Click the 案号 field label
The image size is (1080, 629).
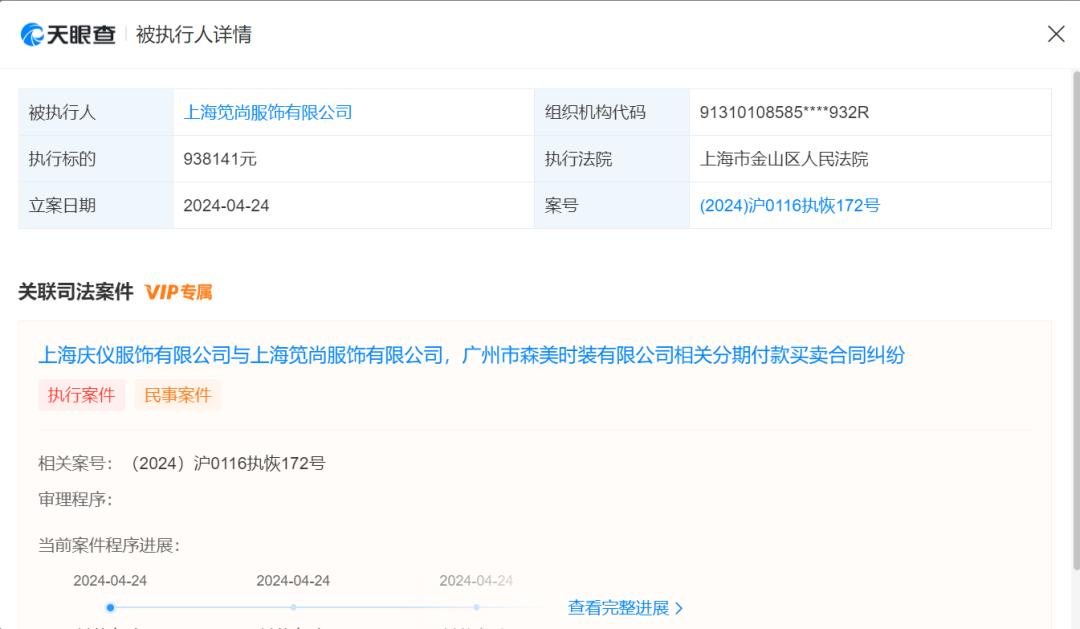point(561,205)
